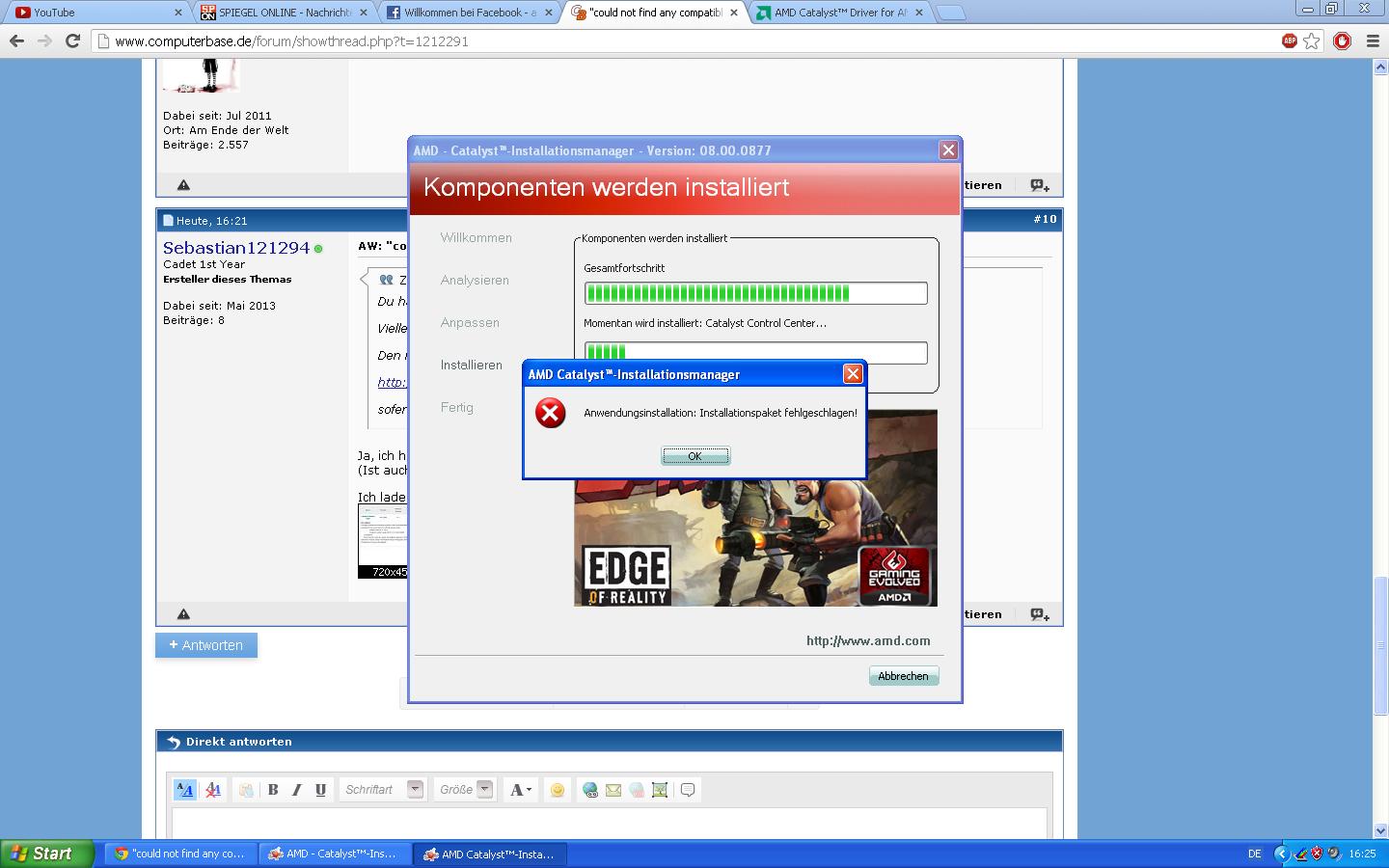This screenshot has height=868, width=1389.
Task: Go forward in the browser
Action: tap(44, 41)
